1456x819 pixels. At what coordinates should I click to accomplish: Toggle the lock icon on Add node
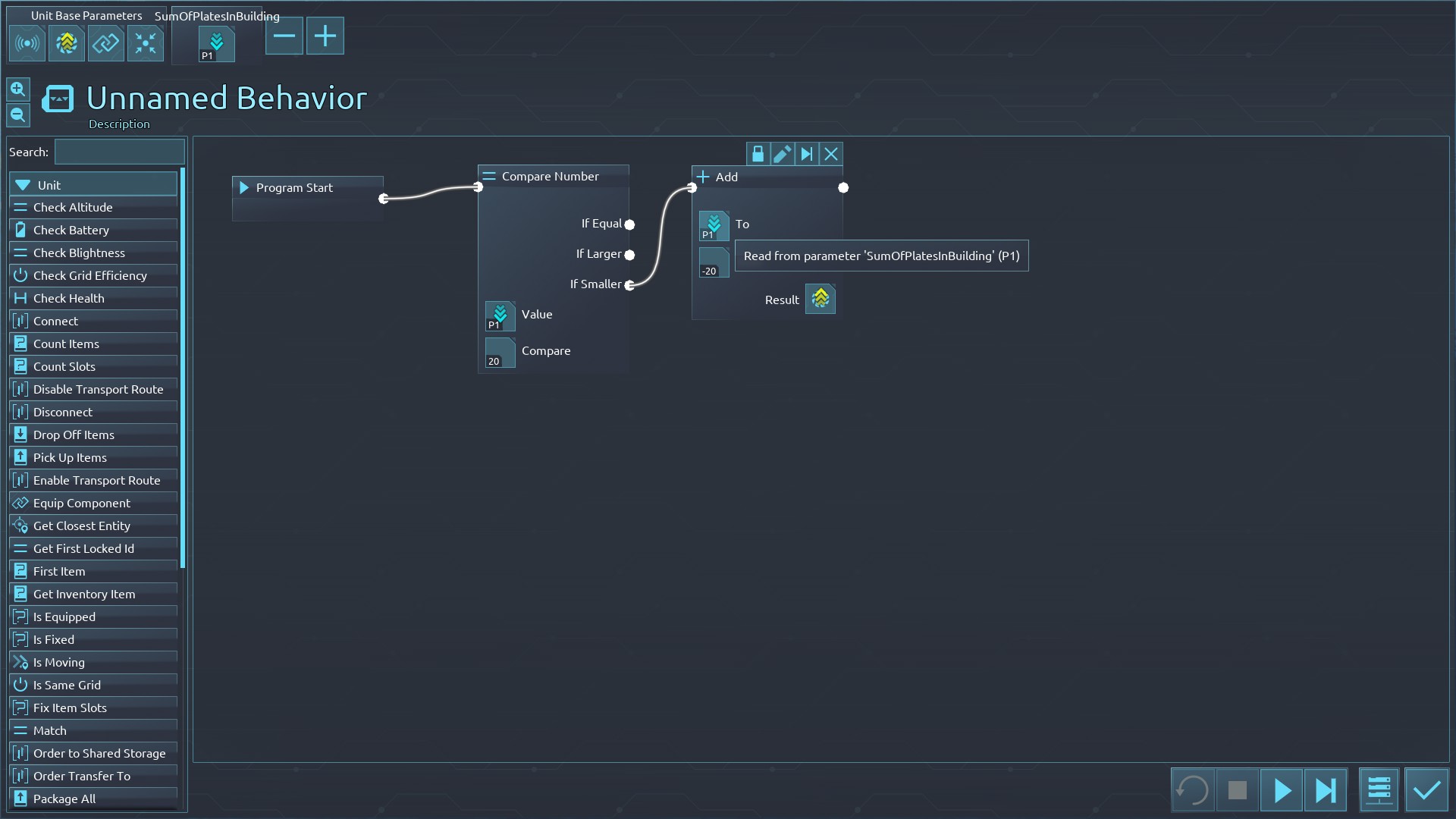(758, 155)
